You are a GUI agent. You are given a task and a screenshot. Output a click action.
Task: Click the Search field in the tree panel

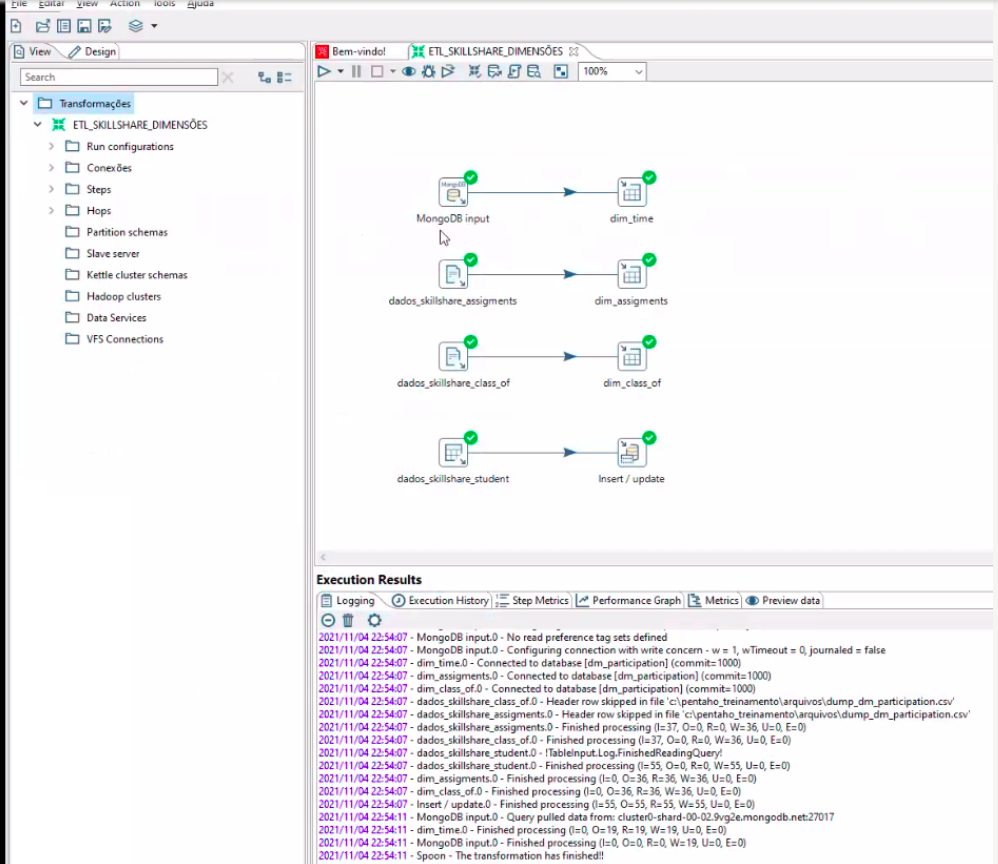coord(119,77)
